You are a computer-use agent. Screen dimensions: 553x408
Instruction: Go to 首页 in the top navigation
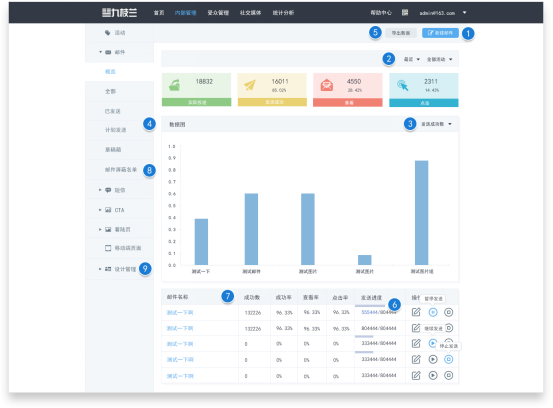click(159, 13)
